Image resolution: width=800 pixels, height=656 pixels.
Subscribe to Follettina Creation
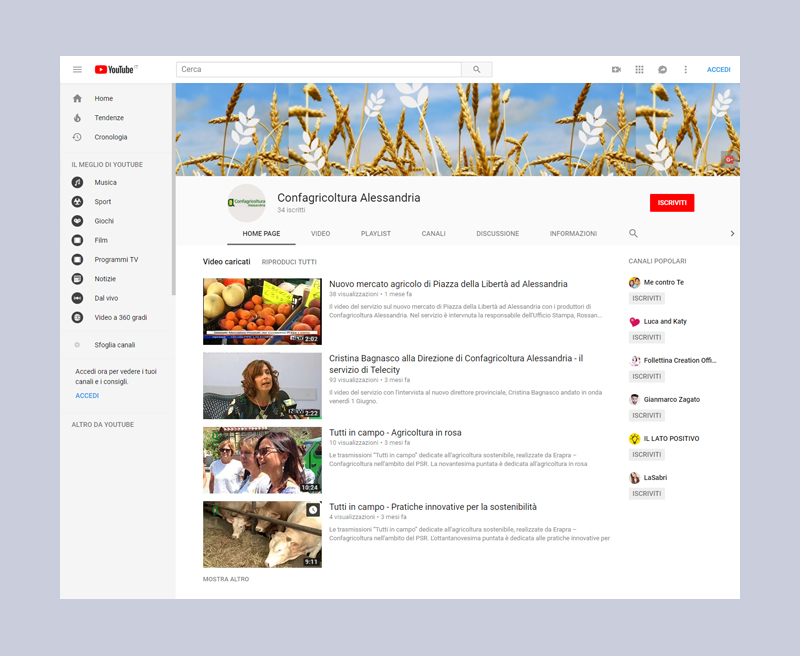coord(646,376)
